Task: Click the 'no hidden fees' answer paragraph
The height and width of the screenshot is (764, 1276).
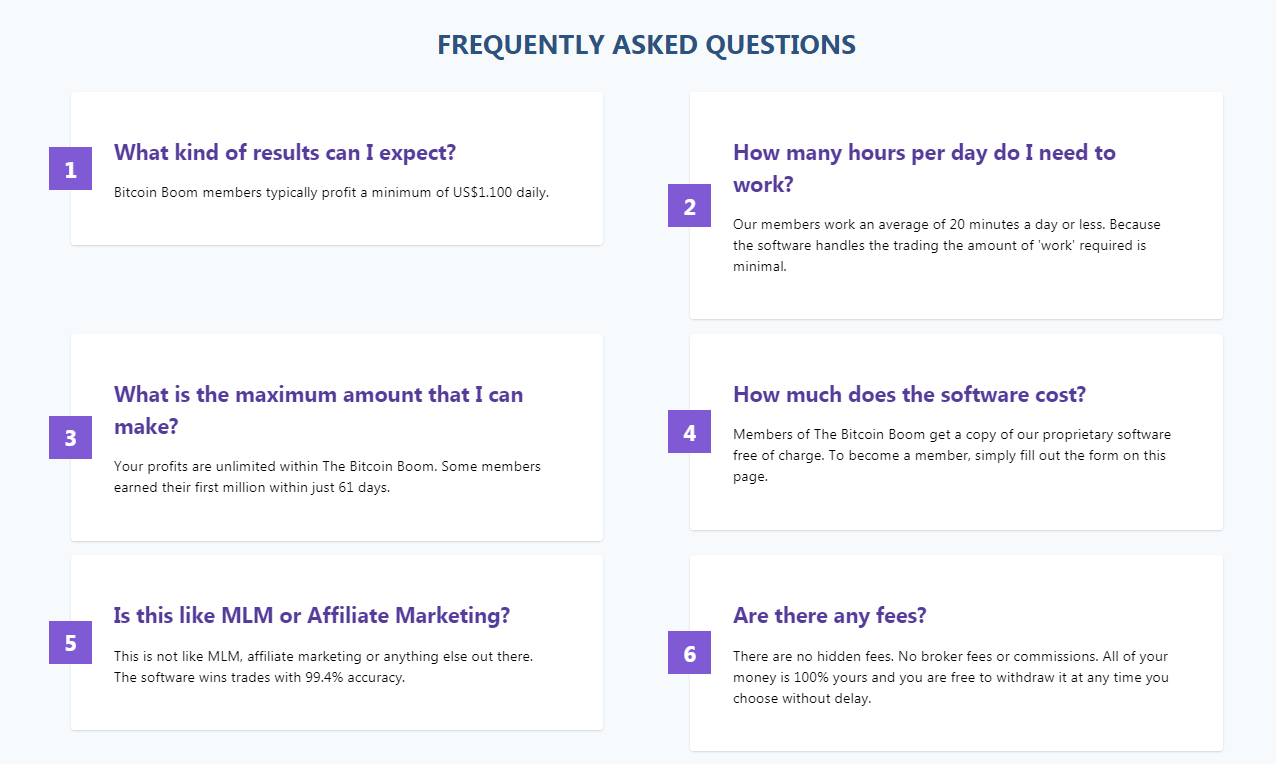Action: click(x=951, y=677)
